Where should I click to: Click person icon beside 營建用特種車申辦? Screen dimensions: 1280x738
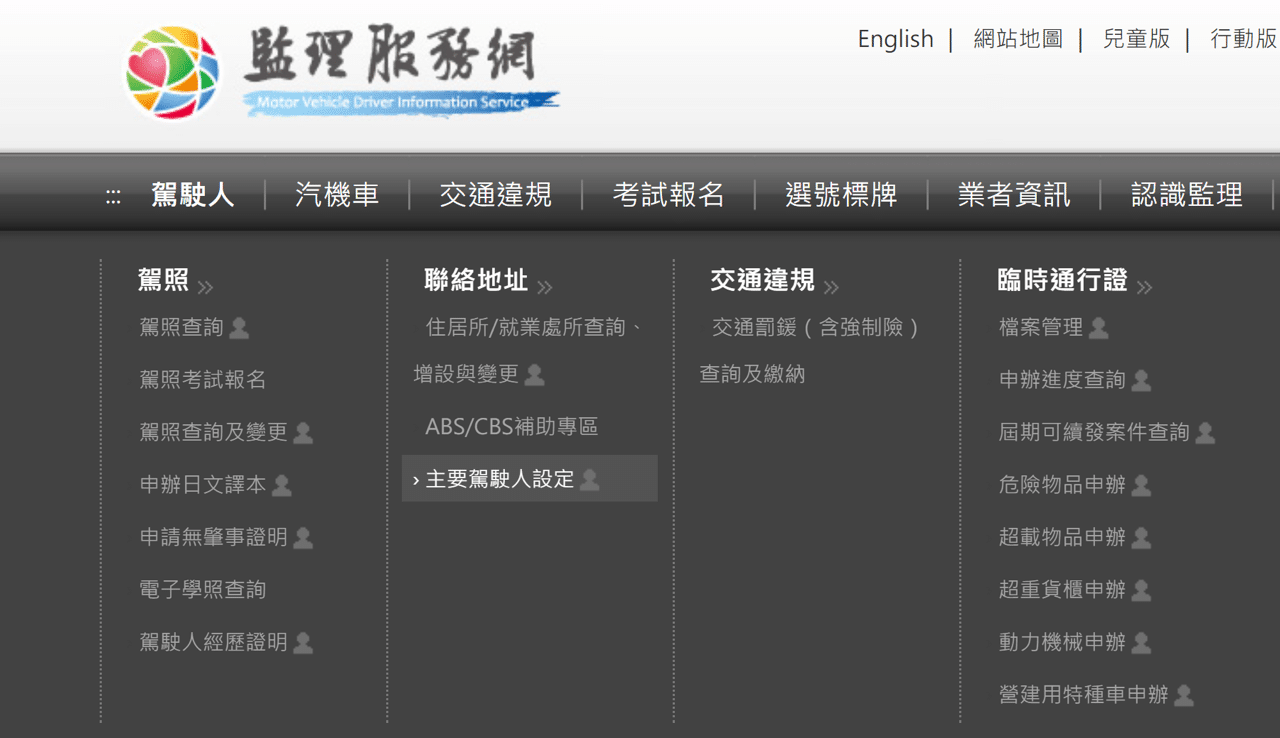(1184, 695)
